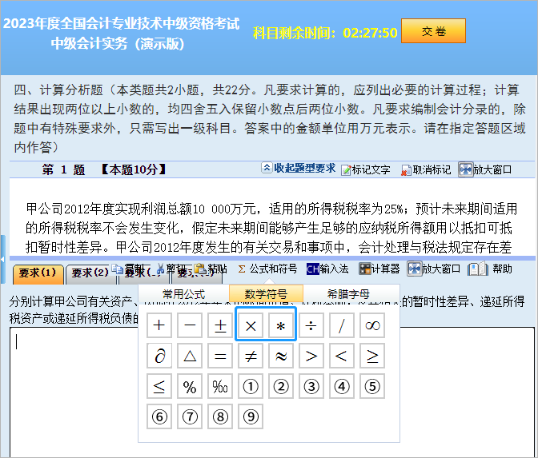The height and width of the screenshot is (458, 538).
Task: Open the 希腊字母 tab
Action: 348,294
